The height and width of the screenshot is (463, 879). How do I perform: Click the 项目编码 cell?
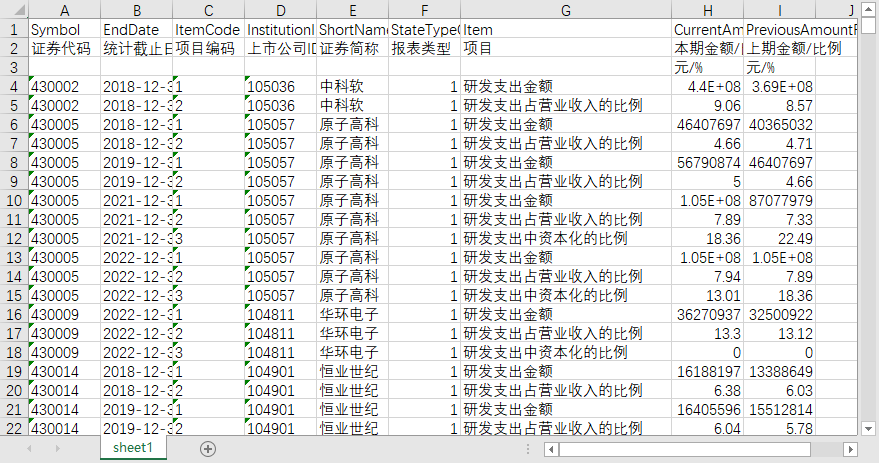coord(209,48)
